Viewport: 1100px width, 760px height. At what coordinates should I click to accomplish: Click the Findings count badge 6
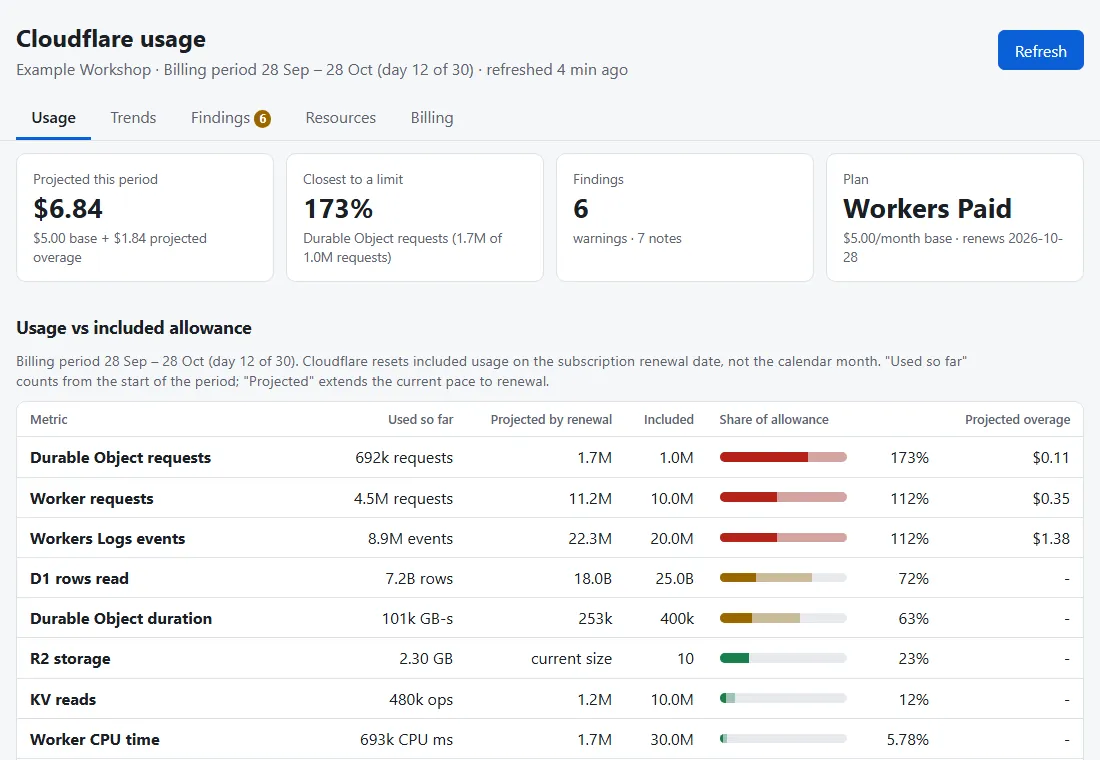[262, 119]
